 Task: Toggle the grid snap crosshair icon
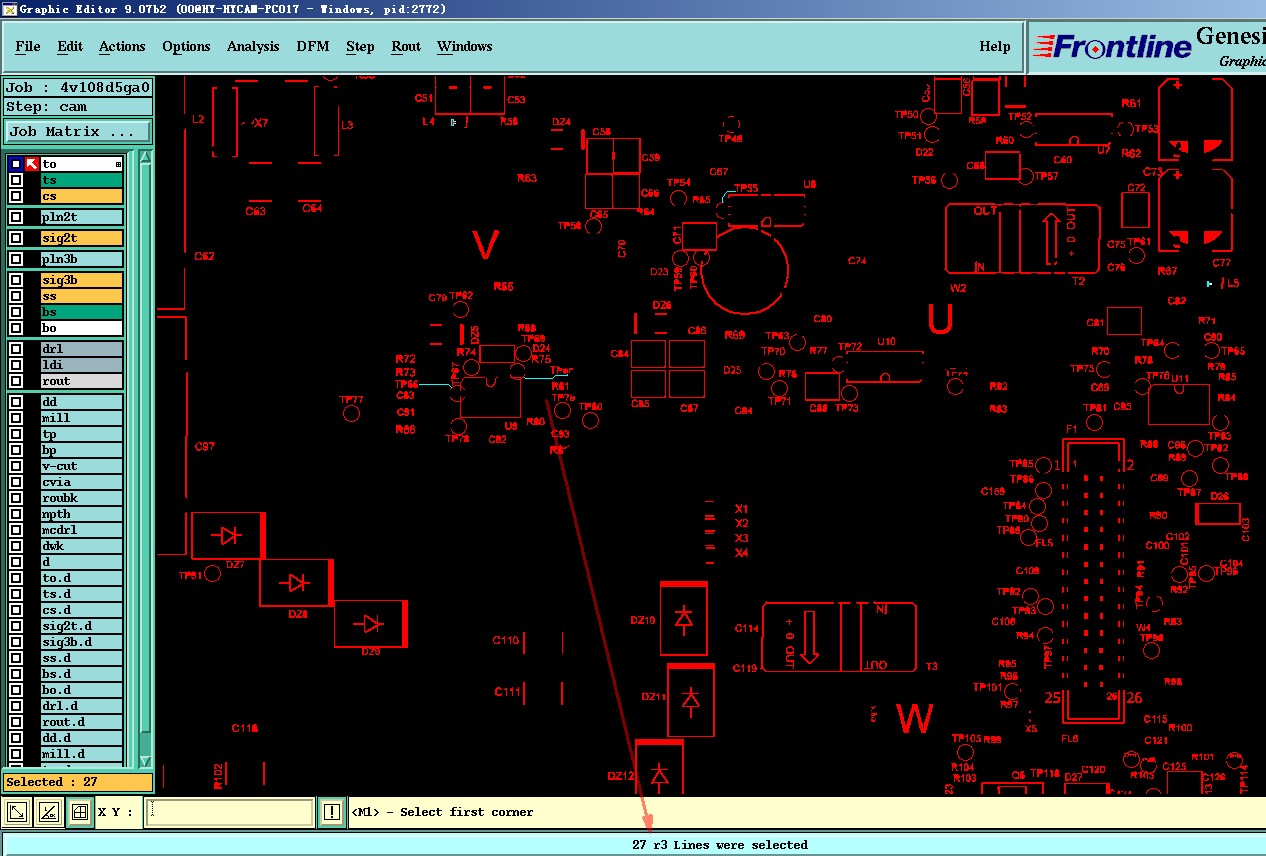coord(80,812)
